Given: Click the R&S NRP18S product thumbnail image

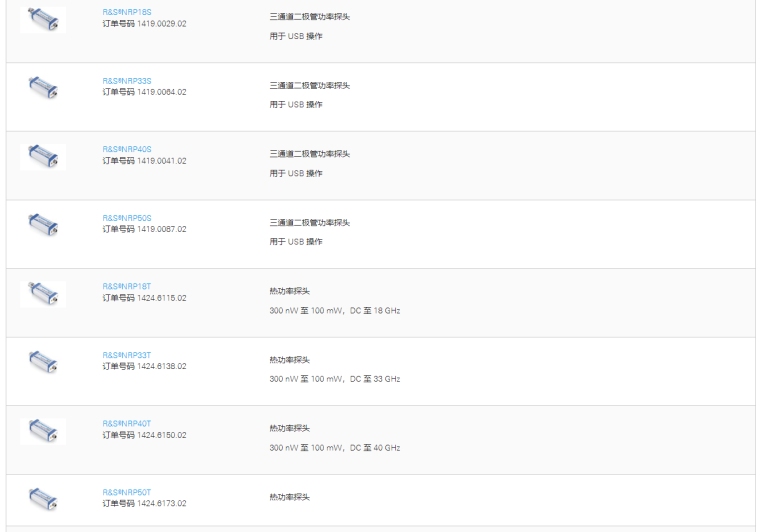Looking at the screenshot, I should [x=42, y=19].
